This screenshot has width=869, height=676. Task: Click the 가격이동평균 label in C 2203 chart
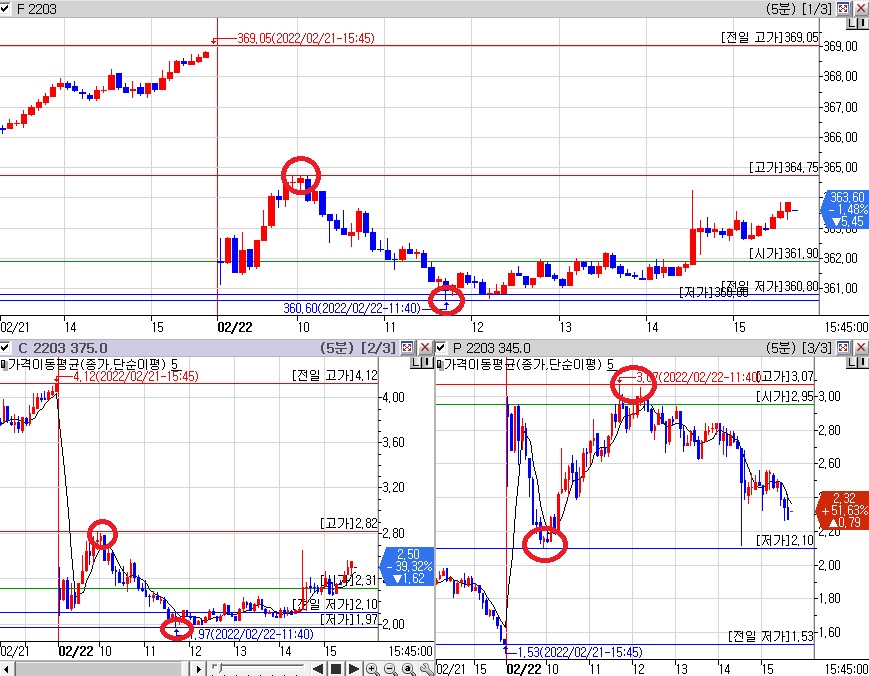tap(93, 364)
